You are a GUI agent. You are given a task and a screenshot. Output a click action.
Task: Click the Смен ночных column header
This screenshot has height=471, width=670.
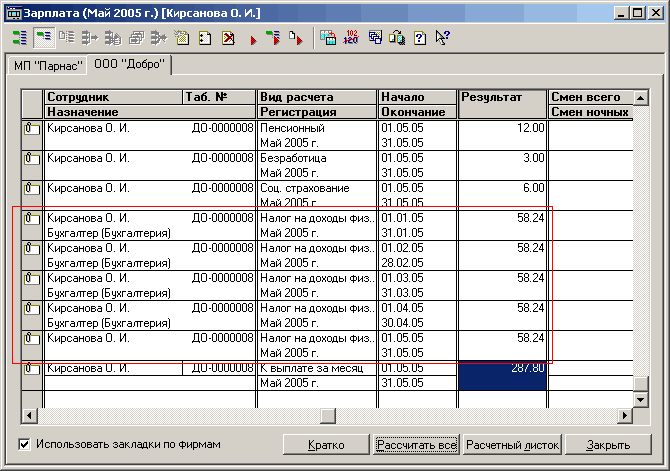[x=591, y=112]
